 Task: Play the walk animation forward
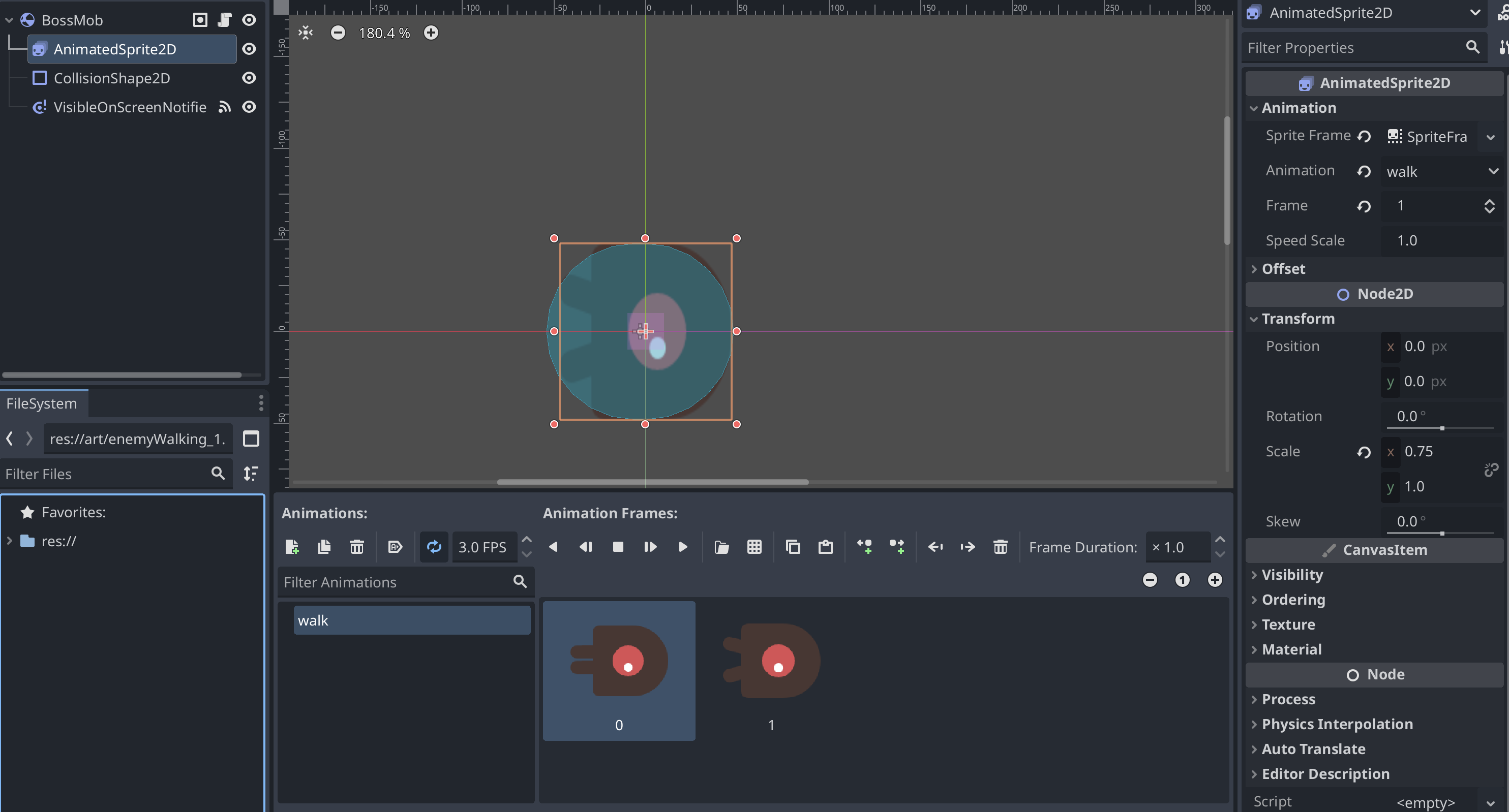coord(683,547)
